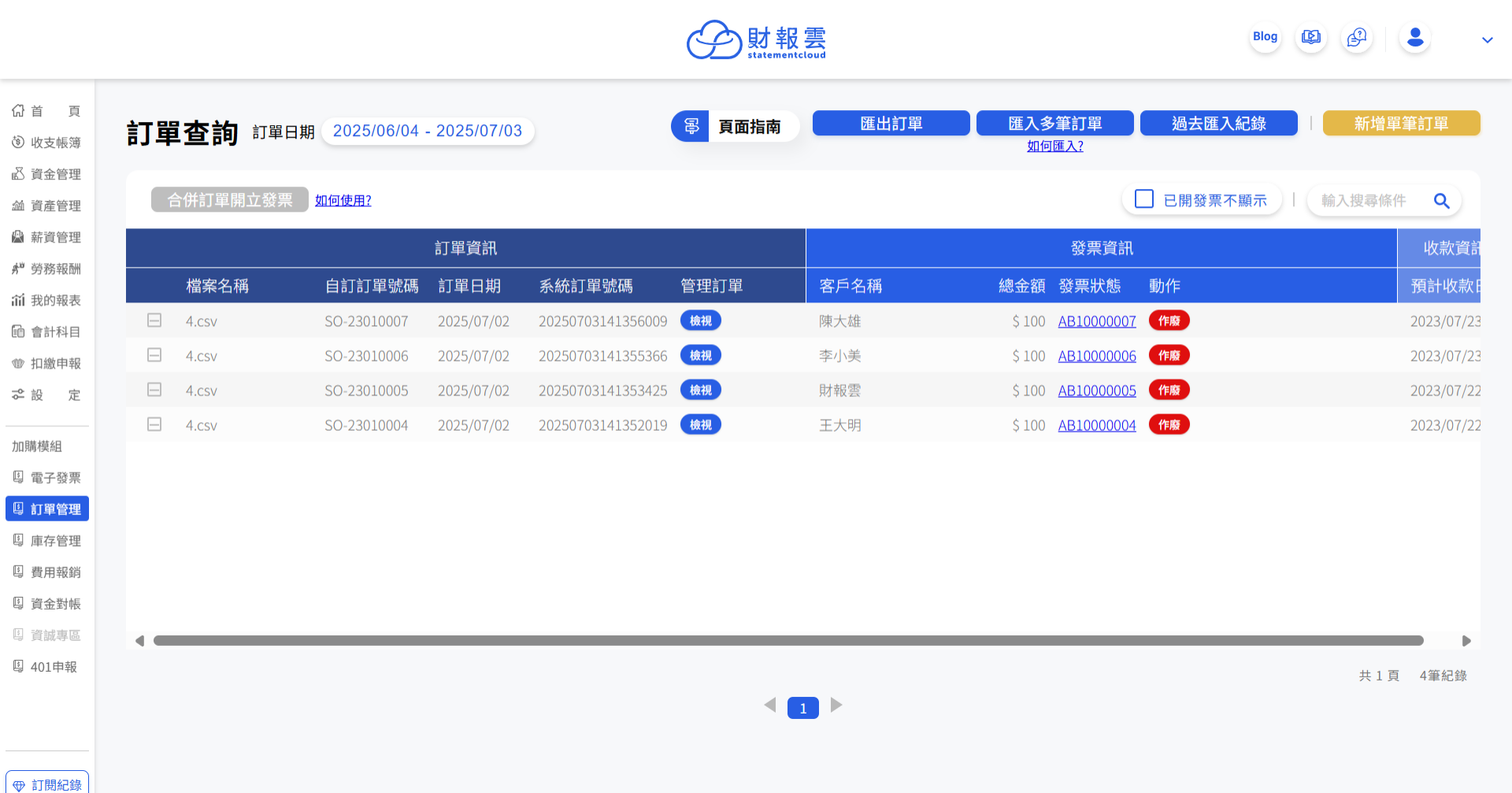This screenshot has width=1512, height=793.
Task: Open invoice link AB10000006
Action: (1096, 356)
